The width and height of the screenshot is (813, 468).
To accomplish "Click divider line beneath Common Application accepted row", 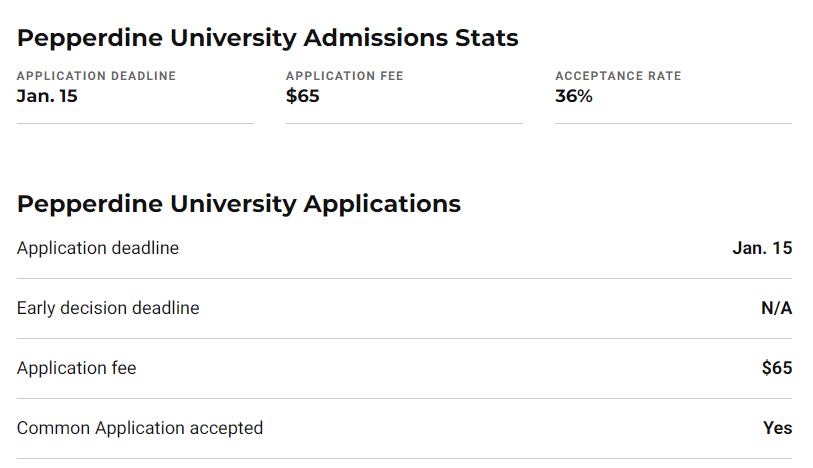I will (x=404, y=458).
